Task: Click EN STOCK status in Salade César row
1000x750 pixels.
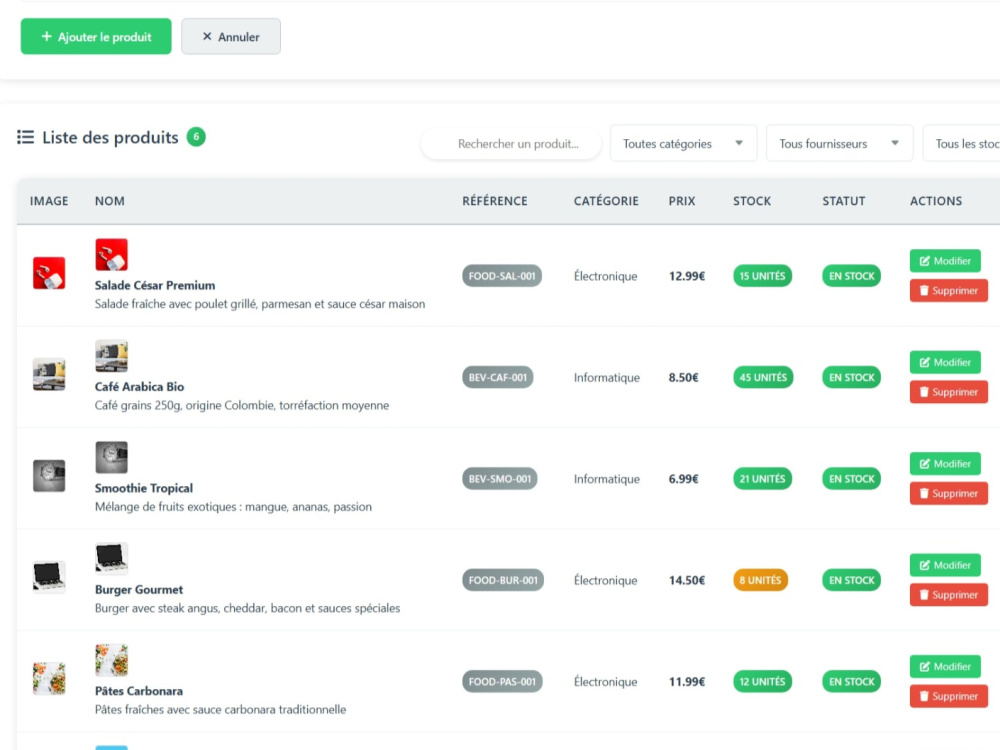Action: pos(851,276)
